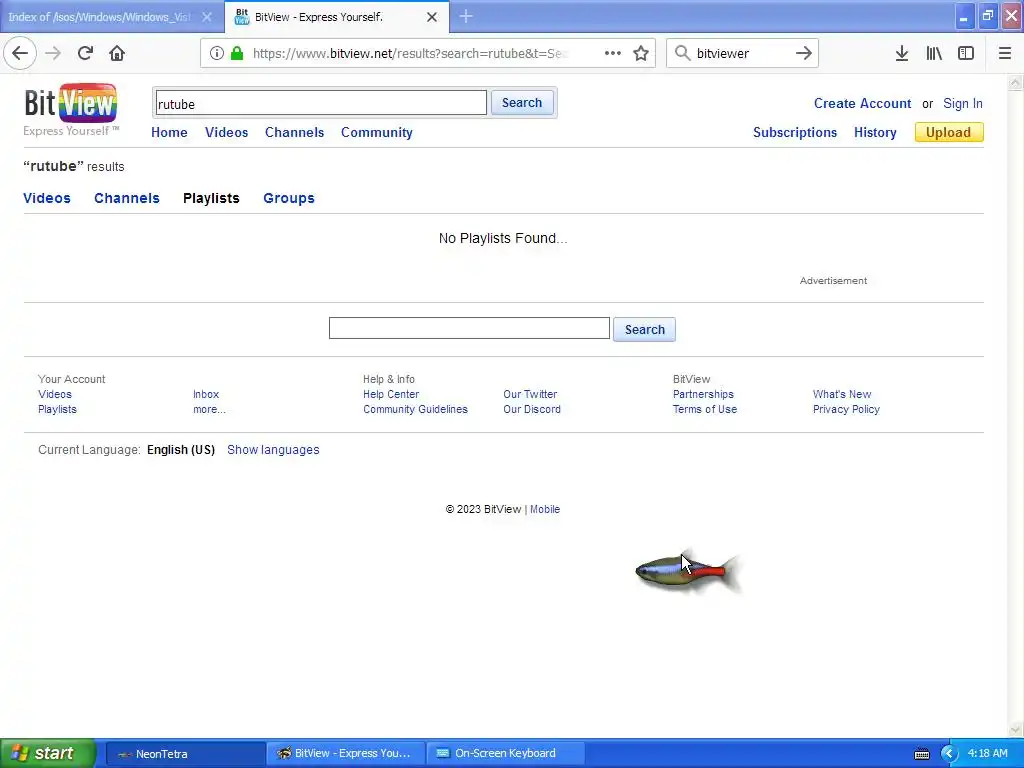Switch to Channels results tab
1024x768 pixels.
[127, 198]
